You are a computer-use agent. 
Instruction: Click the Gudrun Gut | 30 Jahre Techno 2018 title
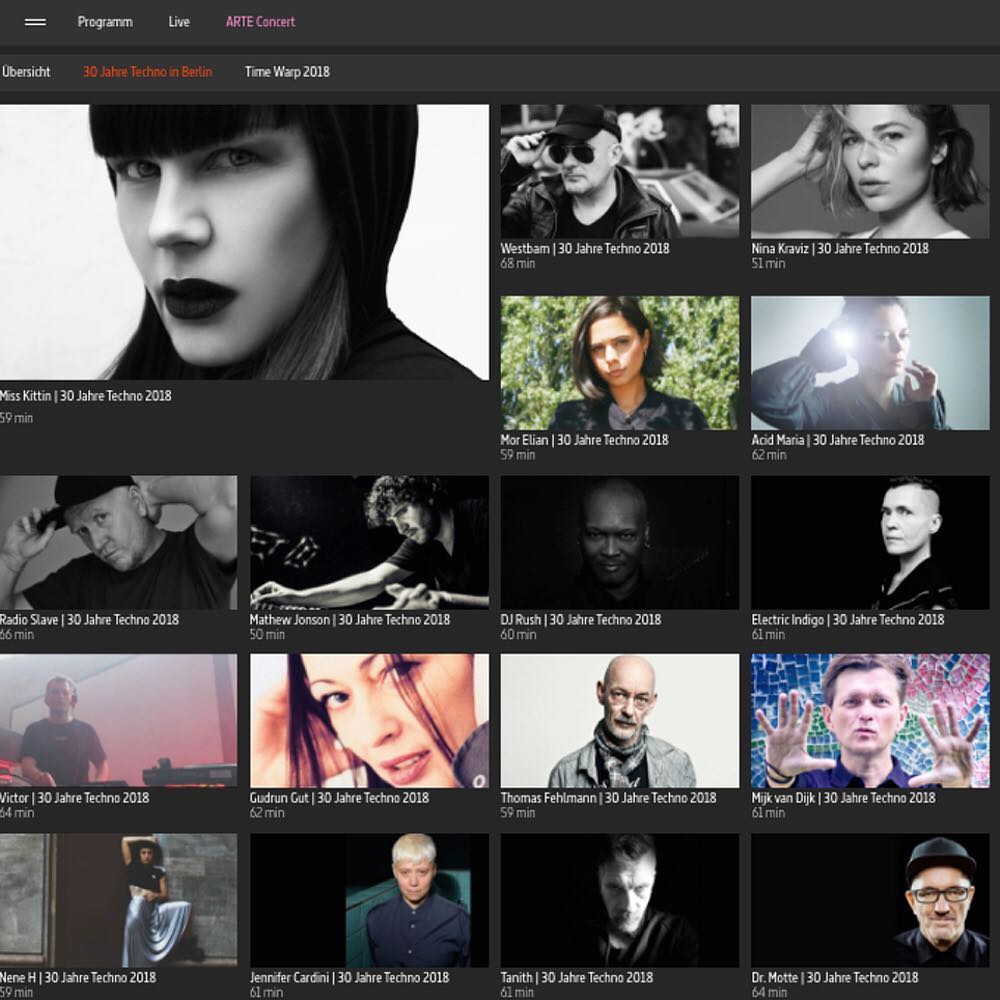point(339,798)
